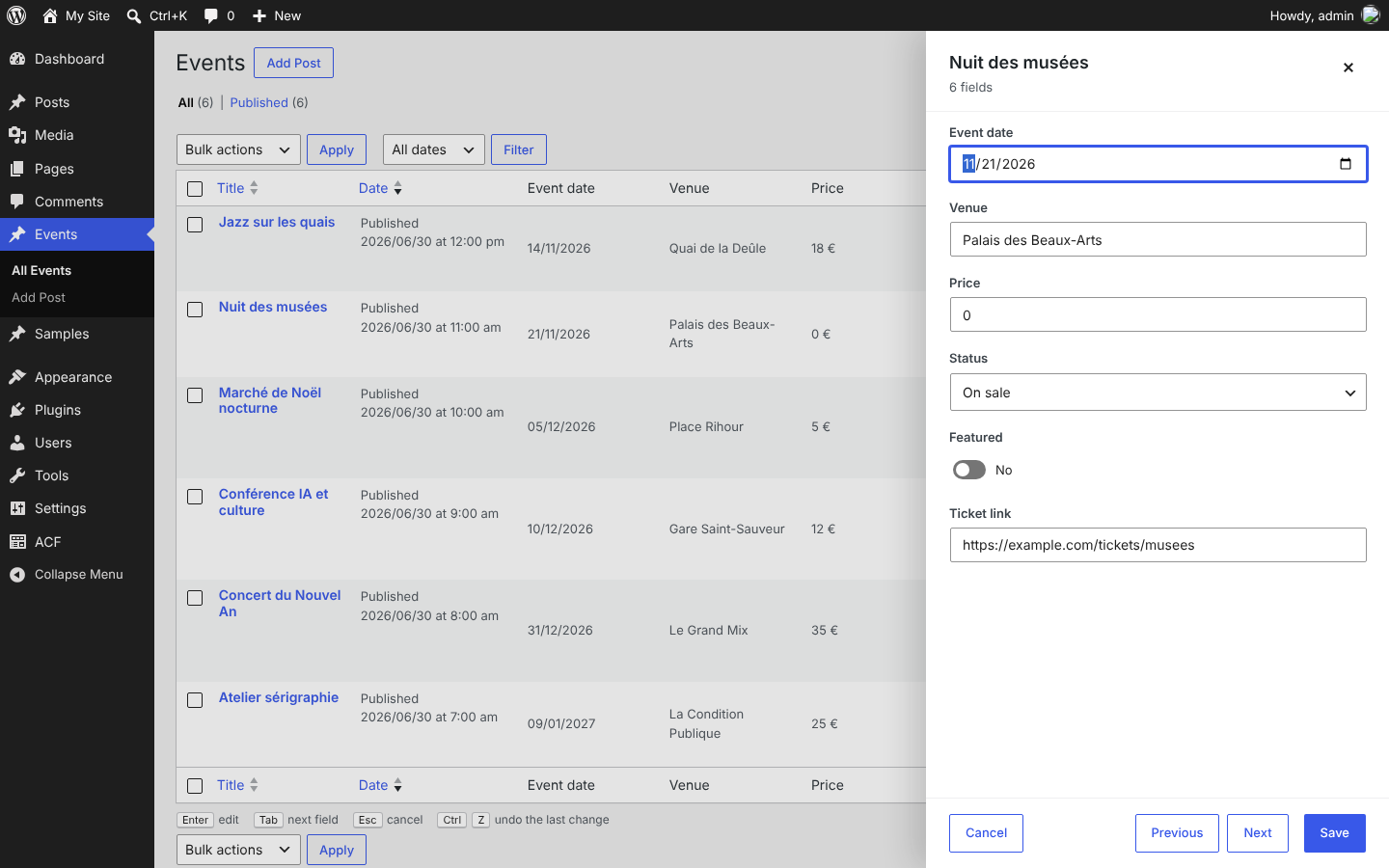Screen dimensions: 1389x868
Task: Open the comments bubble icon in admin bar
Action: coord(210,16)
